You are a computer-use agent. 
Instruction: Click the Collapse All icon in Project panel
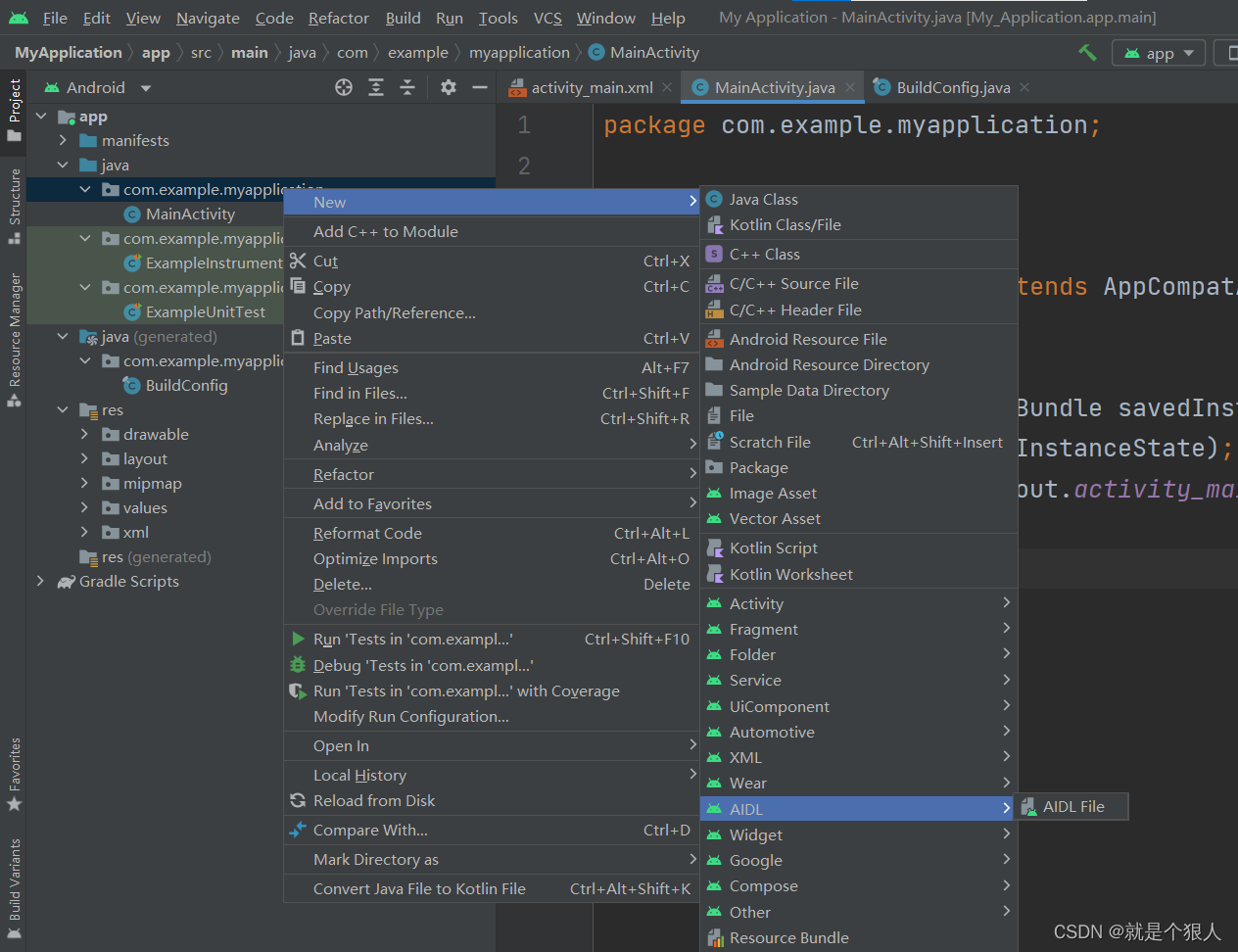click(407, 87)
